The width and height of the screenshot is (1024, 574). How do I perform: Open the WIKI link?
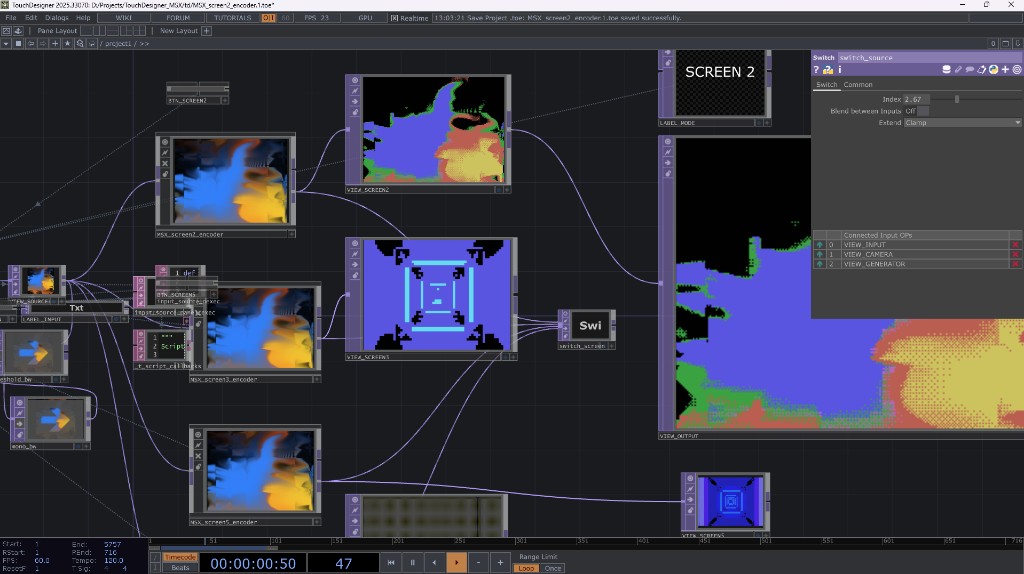(x=123, y=18)
